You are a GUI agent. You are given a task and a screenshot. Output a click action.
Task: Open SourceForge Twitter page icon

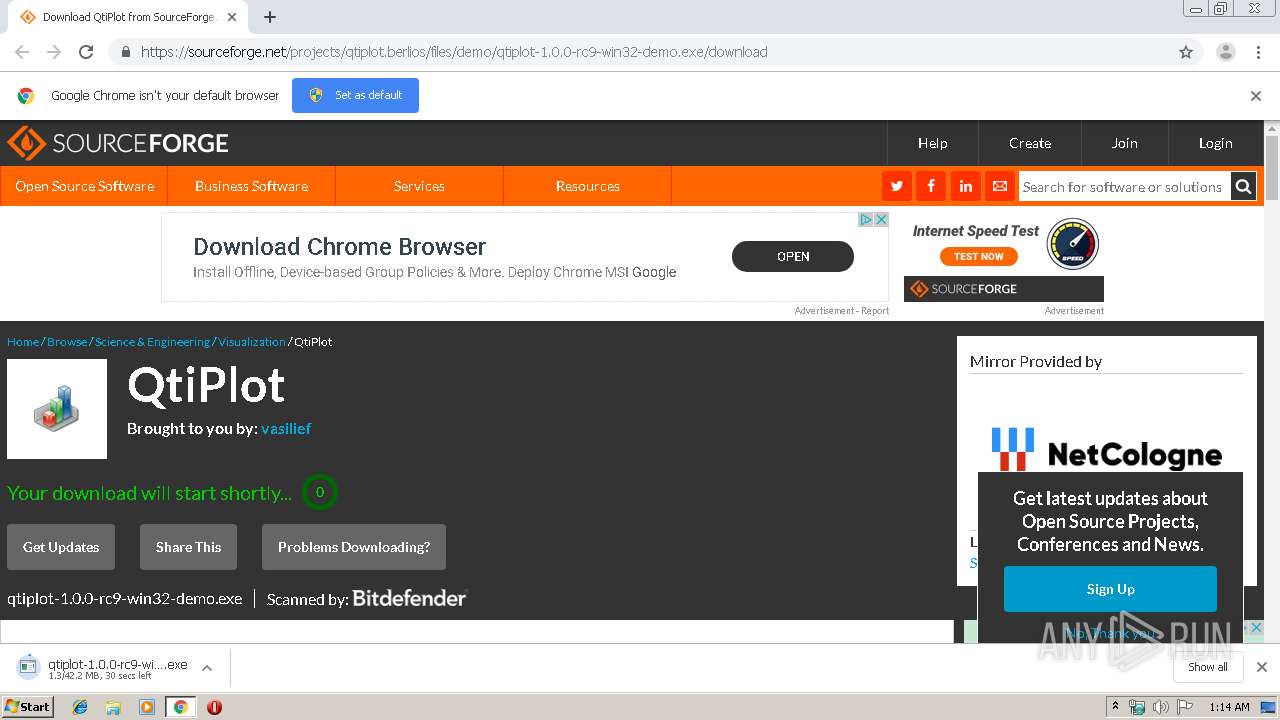[x=896, y=186]
